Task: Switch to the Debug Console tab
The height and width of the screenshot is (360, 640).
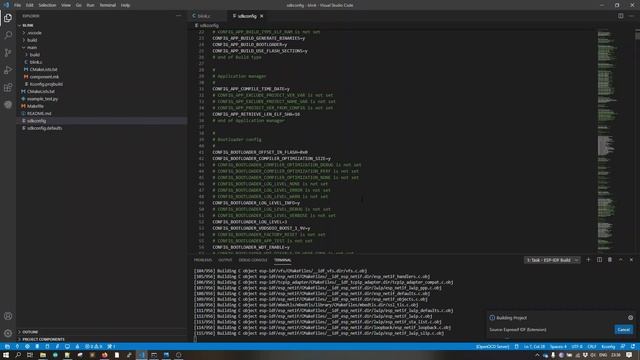Action: pyautogui.click(x=253, y=260)
